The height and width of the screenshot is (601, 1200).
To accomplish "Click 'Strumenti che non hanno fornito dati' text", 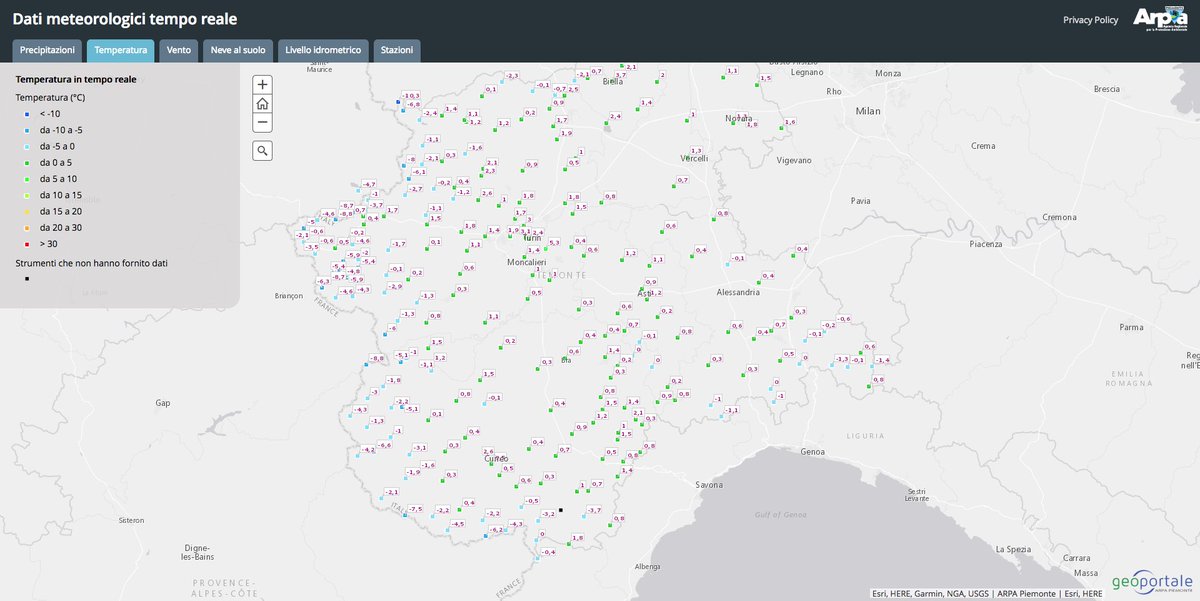I will (x=92, y=263).
